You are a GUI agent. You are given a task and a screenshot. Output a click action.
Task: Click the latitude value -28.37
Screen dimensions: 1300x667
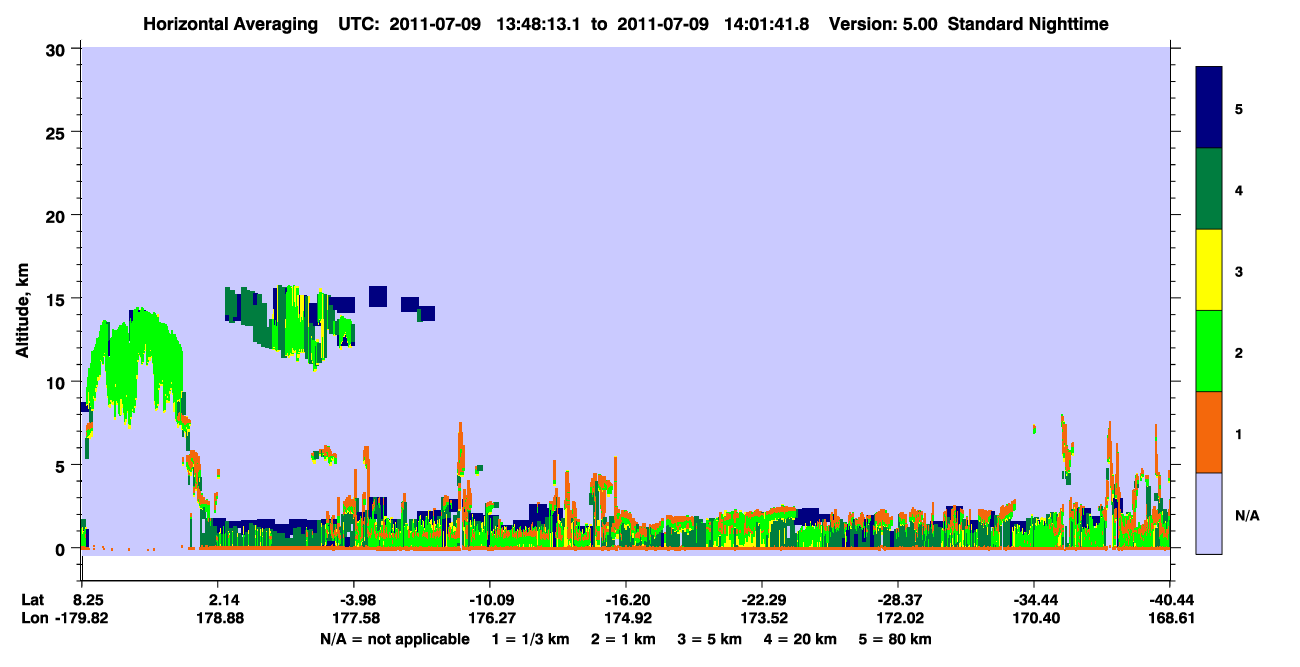coord(898,600)
